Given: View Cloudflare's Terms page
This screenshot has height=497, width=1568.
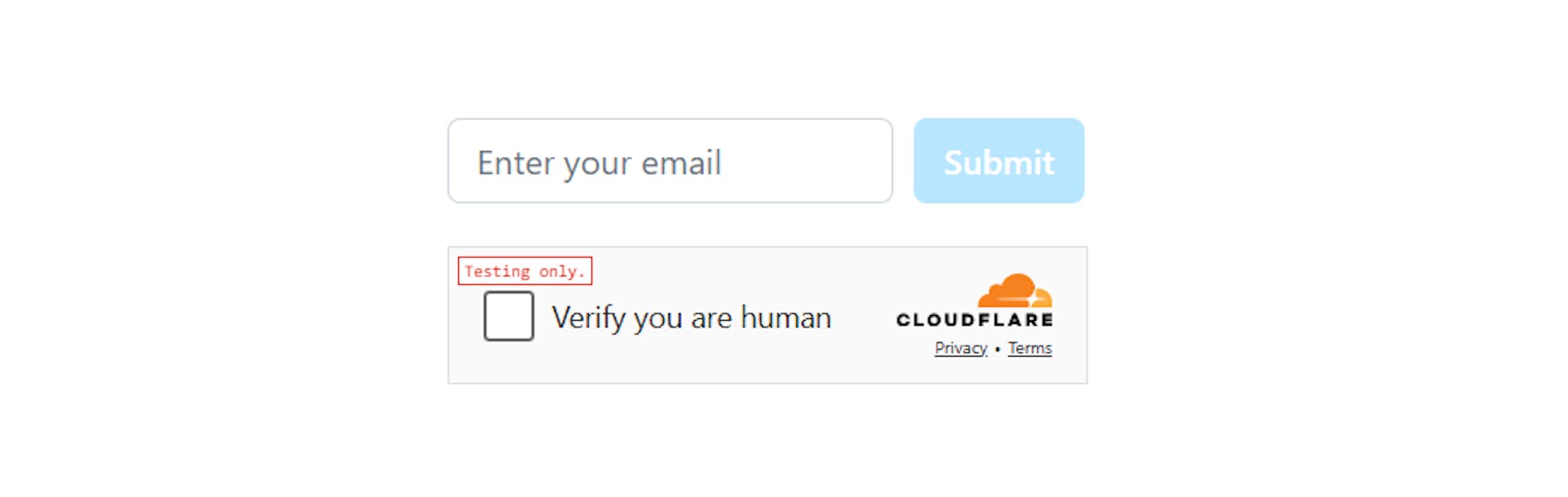Looking at the screenshot, I should (1029, 348).
